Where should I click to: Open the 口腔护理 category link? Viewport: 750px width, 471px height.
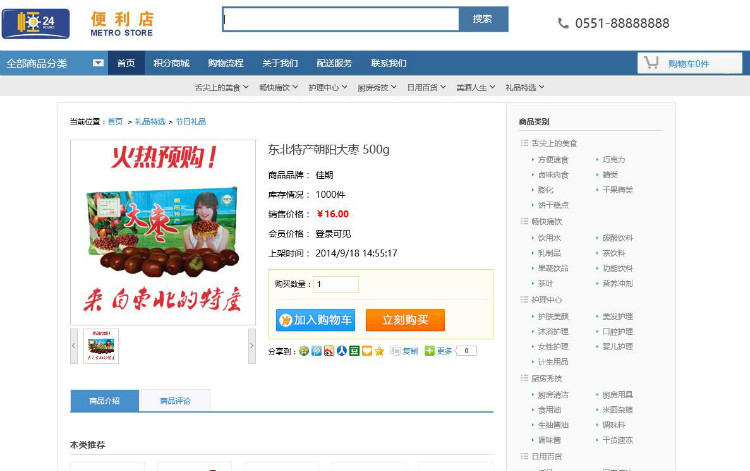[618, 331]
